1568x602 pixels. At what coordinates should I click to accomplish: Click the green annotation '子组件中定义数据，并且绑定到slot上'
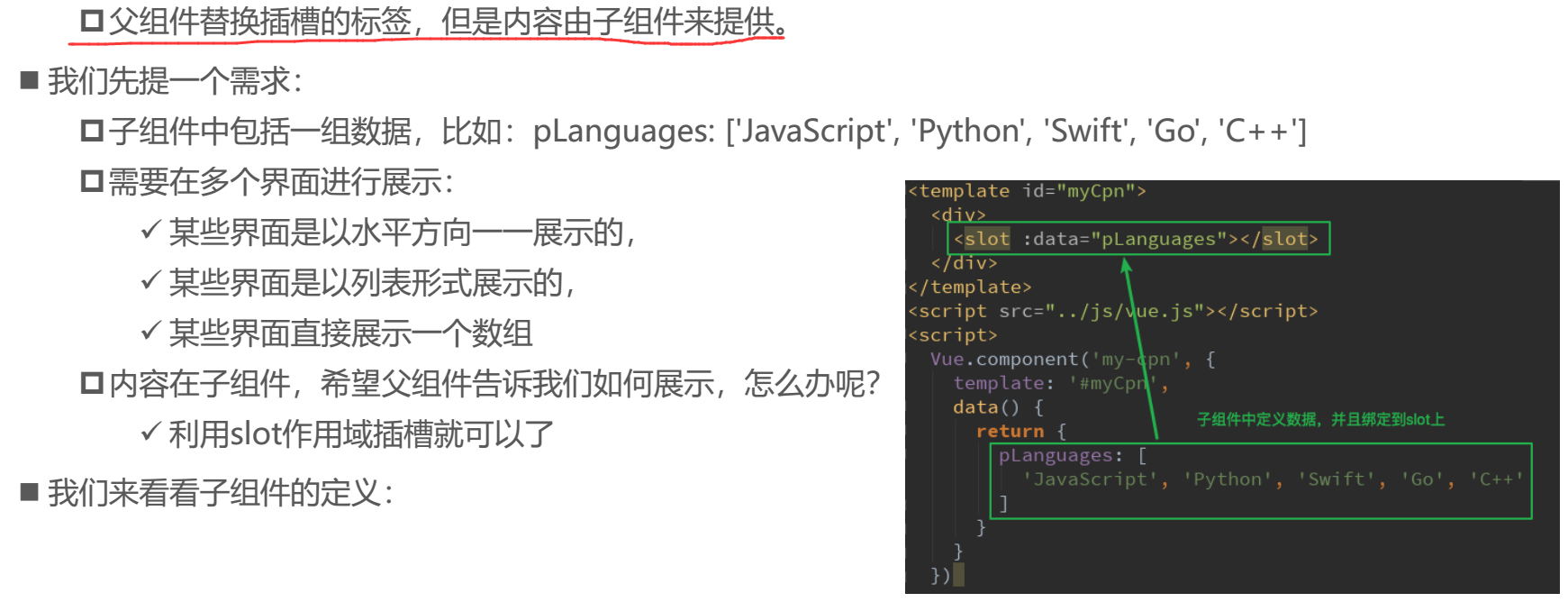(x=1320, y=419)
